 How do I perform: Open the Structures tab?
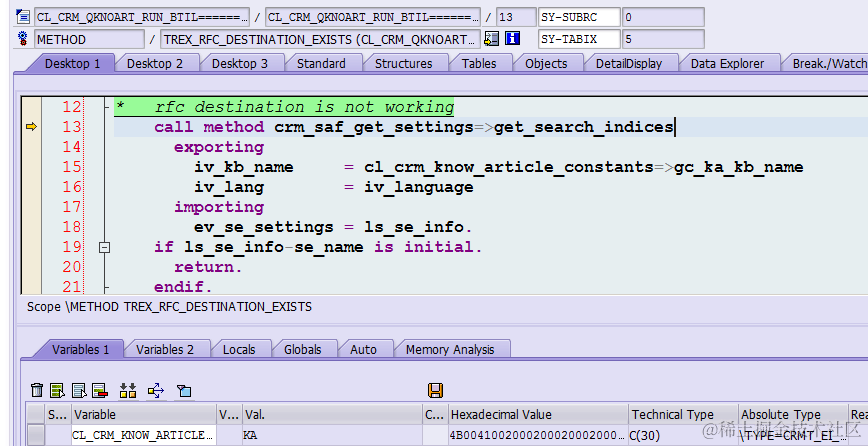(404, 63)
